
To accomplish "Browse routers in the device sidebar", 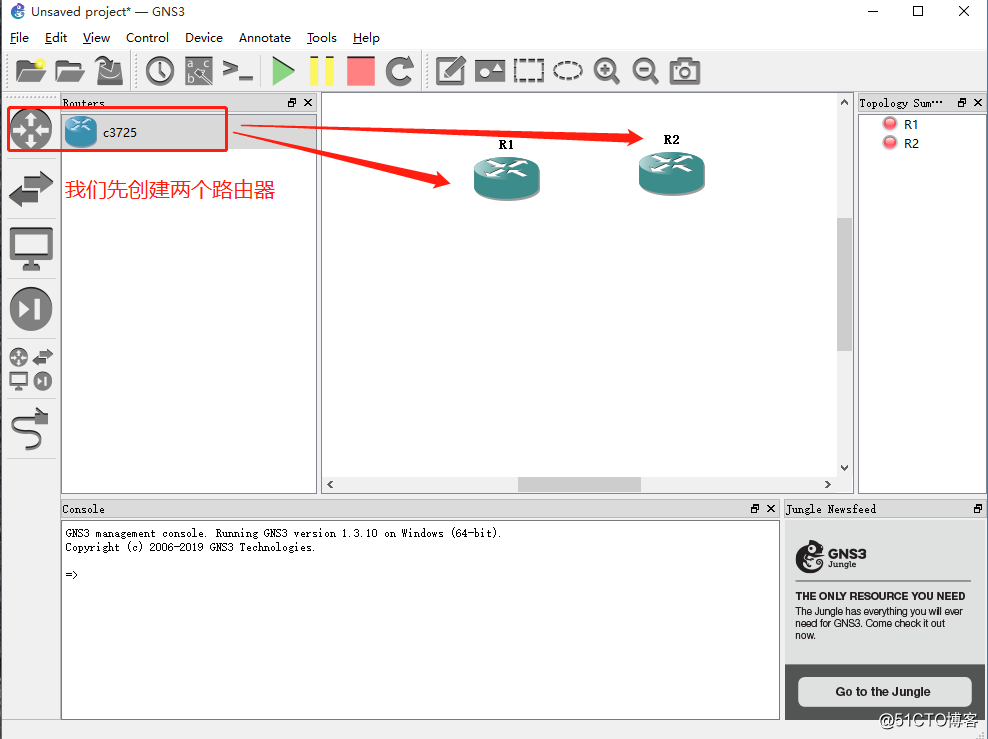I will pos(31,129).
